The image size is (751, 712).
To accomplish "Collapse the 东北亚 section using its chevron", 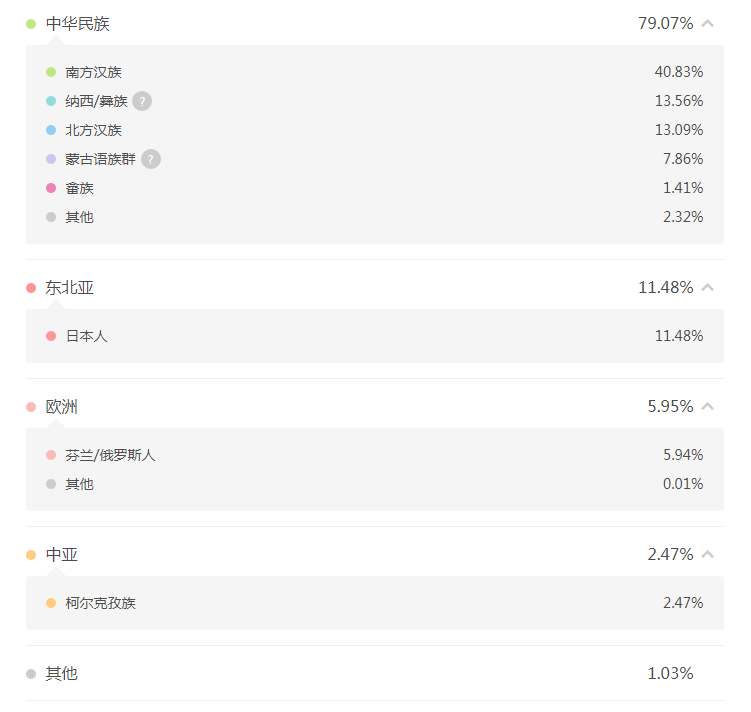I will tap(708, 287).
